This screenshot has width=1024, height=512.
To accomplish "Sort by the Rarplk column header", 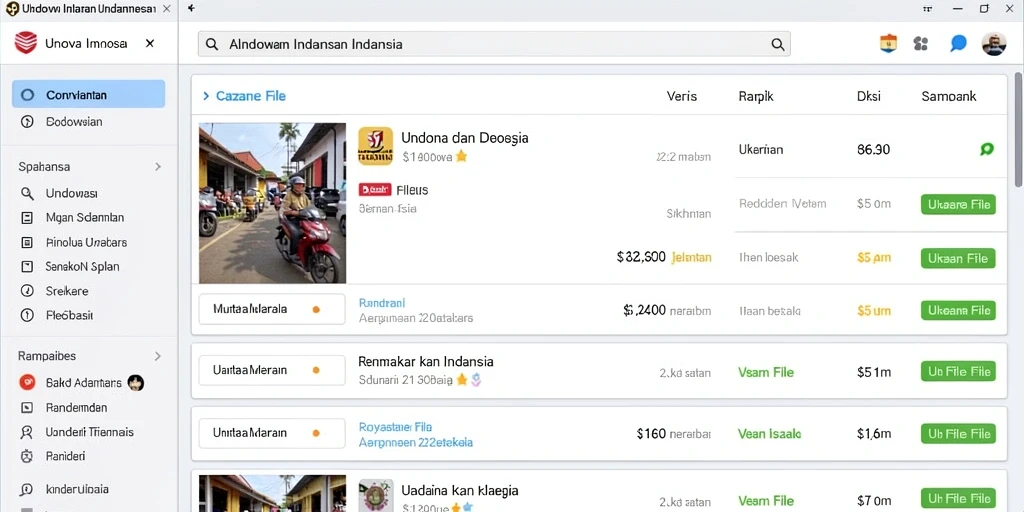I will click(x=756, y=96).
